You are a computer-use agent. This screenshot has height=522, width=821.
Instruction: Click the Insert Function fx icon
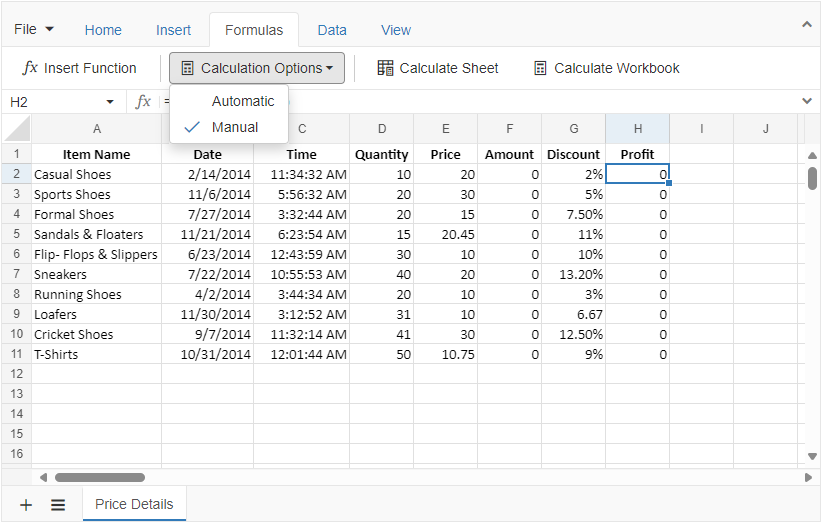(x=30, y=68)
